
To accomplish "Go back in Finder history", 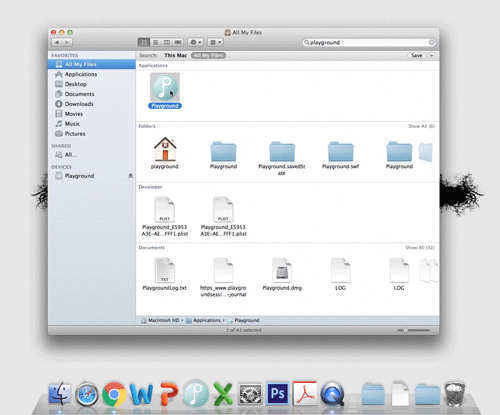I will (x=57, y=42).
